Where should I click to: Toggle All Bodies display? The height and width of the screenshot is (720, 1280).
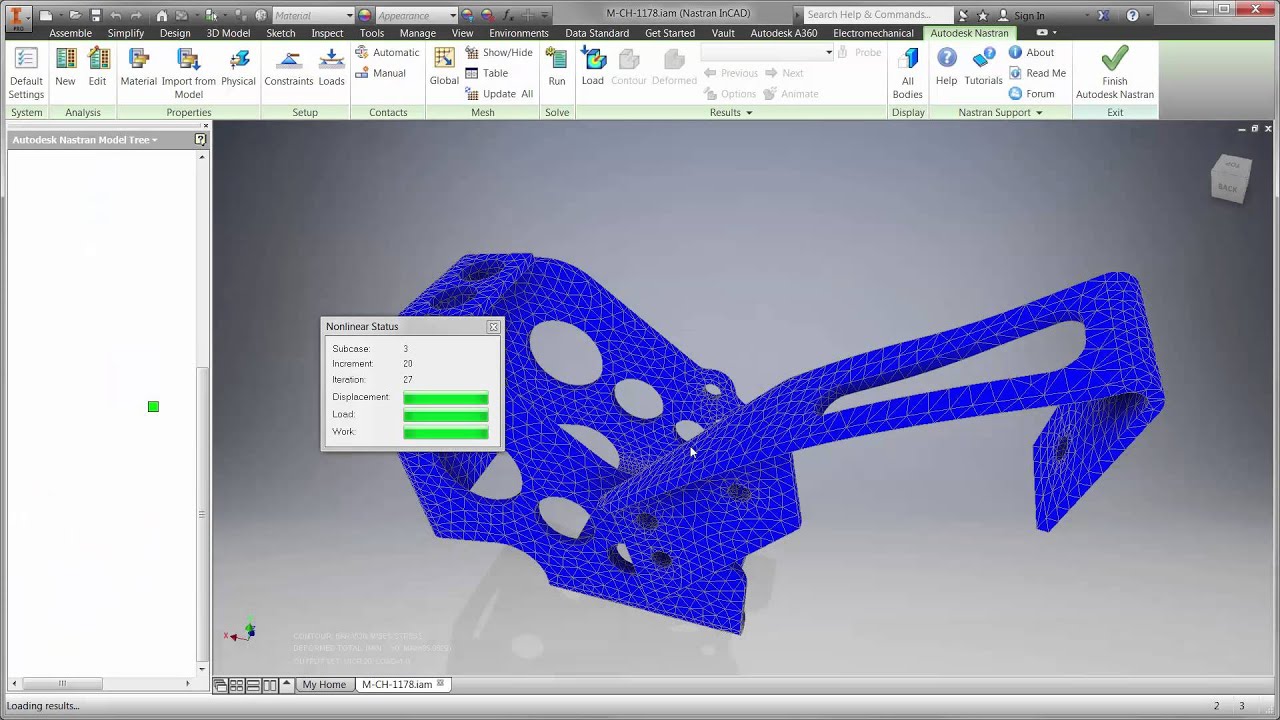(908, 73)
